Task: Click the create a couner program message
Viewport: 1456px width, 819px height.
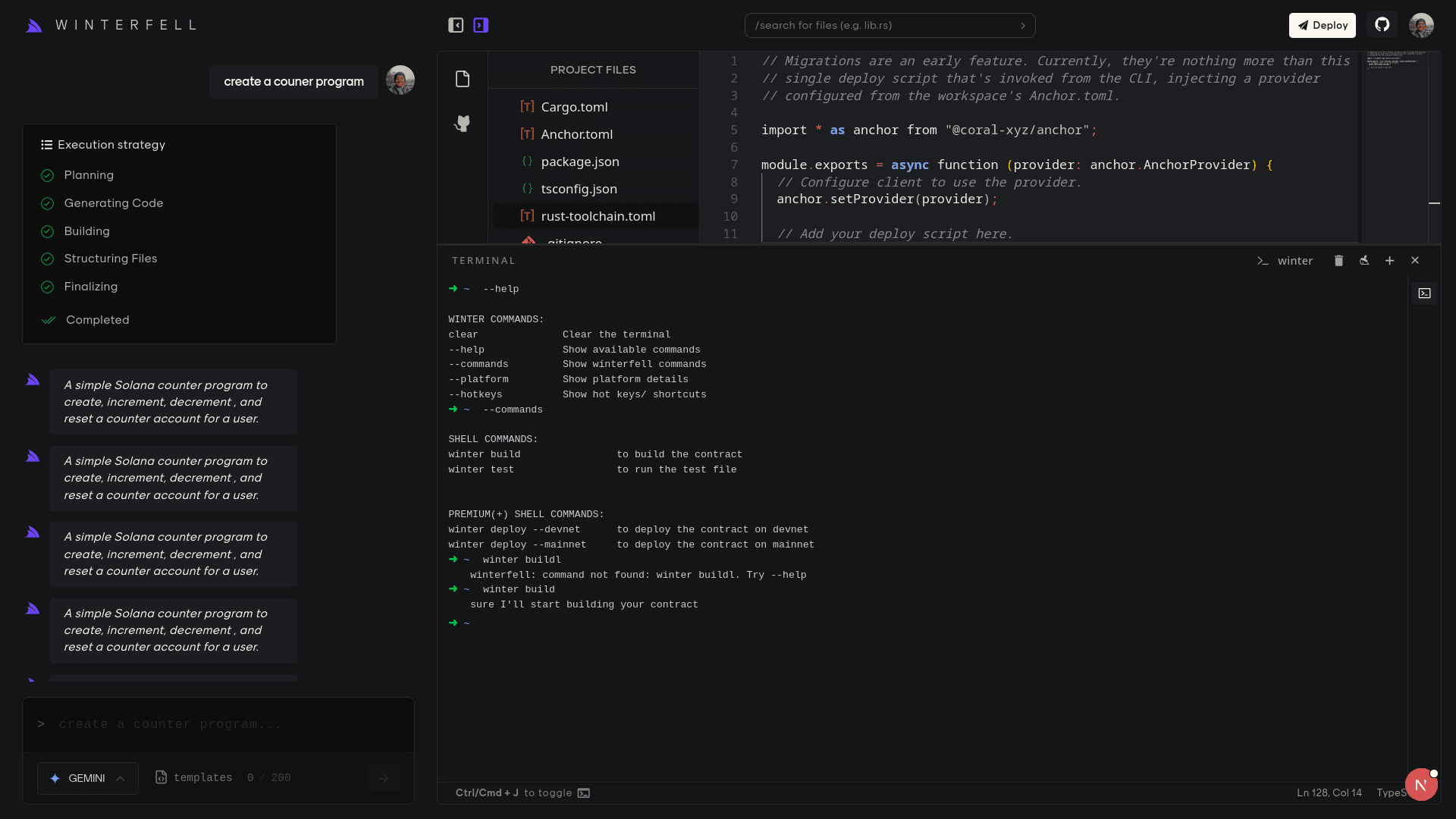Action: tap(293, 81)
